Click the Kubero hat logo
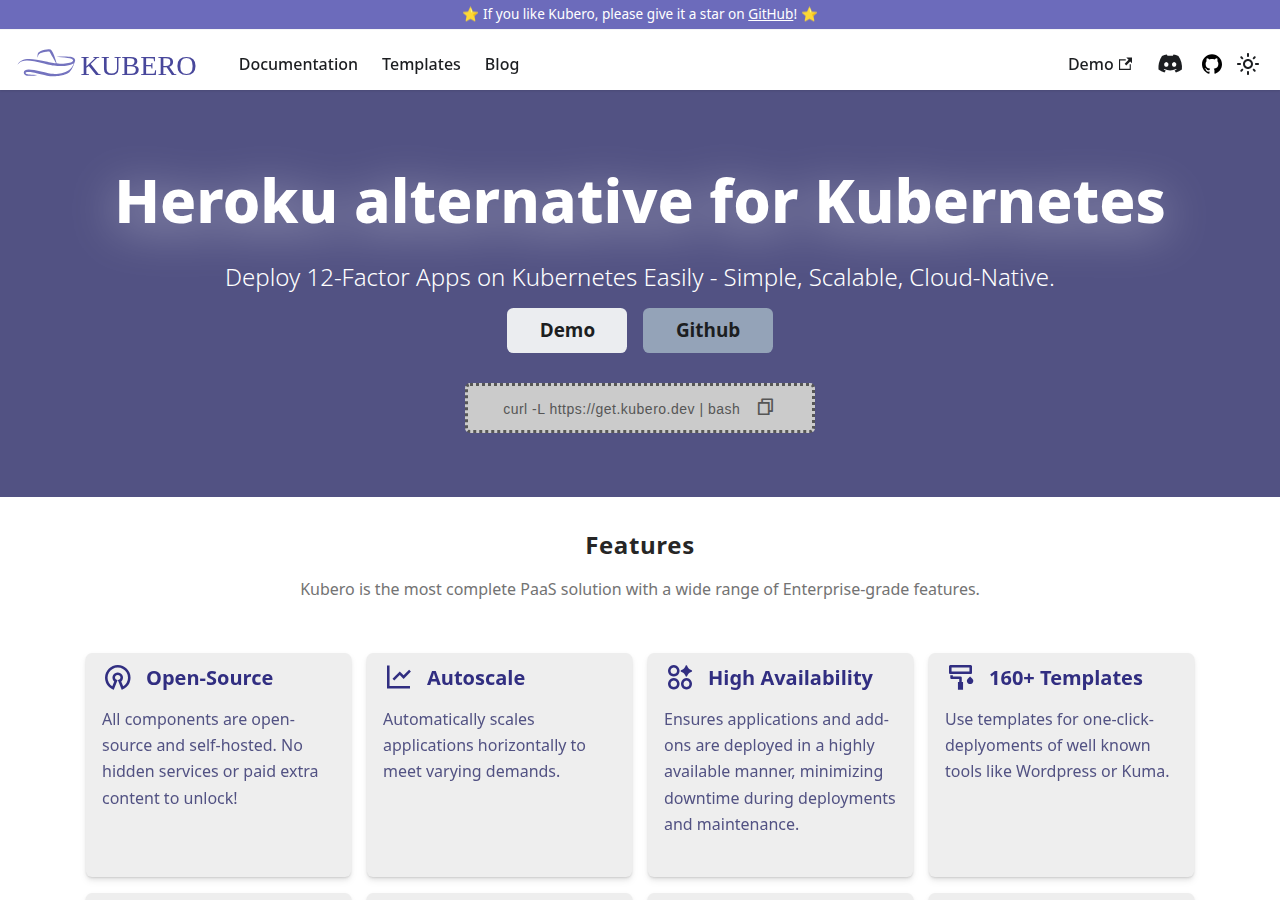Screen dimensions: 1280x900 tap(47, 63)
